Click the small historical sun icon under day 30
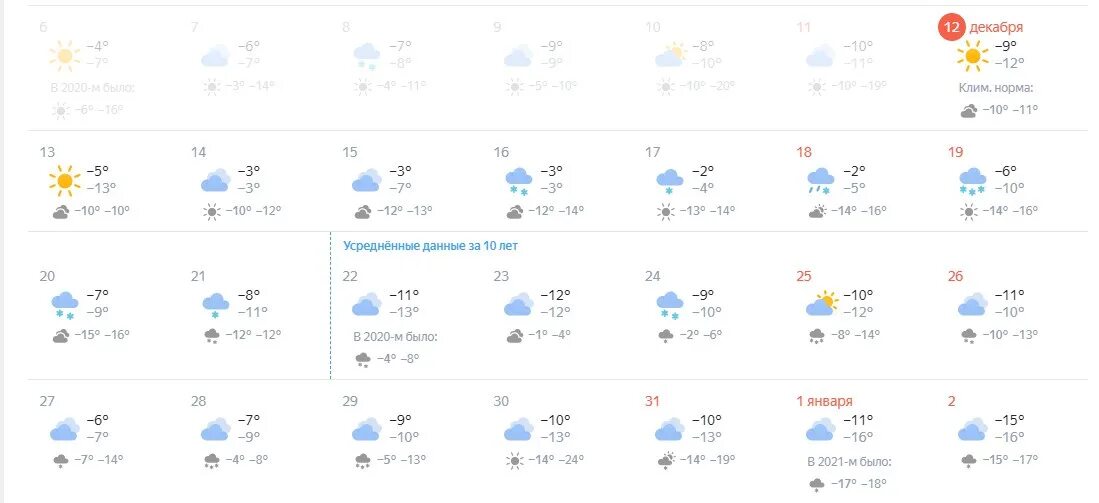The width and height of the screenshot is (1099, 503). tap(515, 460)
